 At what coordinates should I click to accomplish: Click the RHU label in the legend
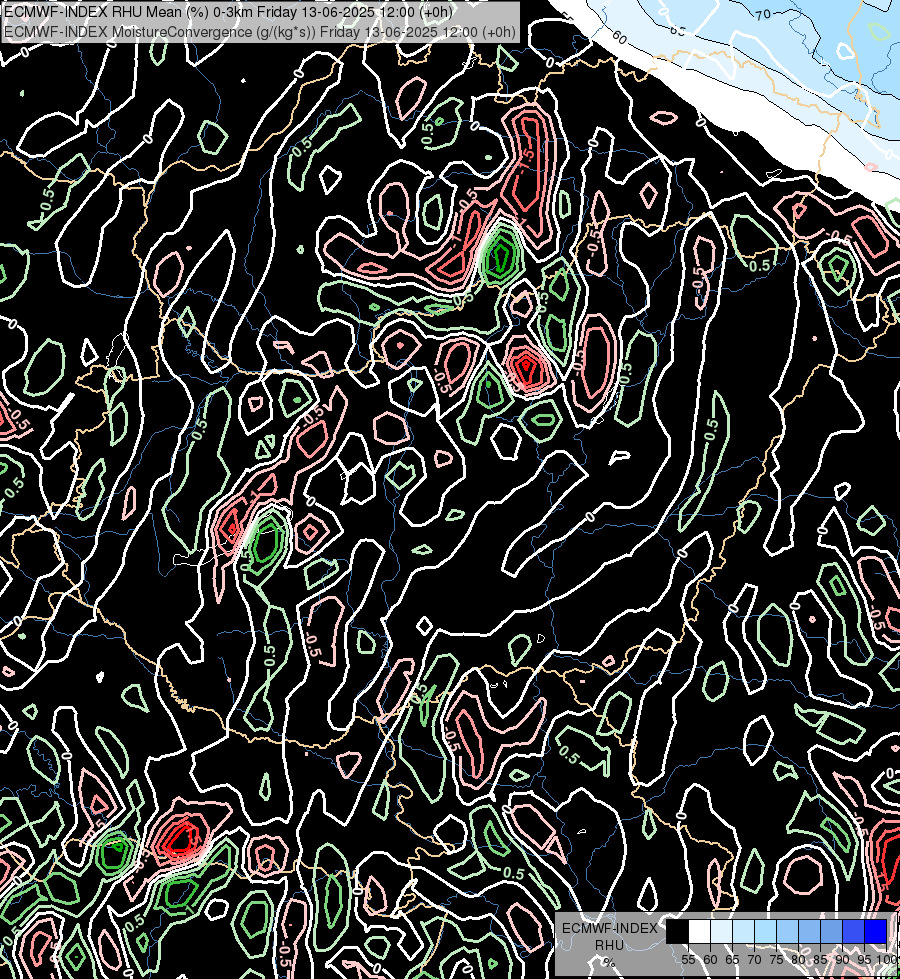609,945
